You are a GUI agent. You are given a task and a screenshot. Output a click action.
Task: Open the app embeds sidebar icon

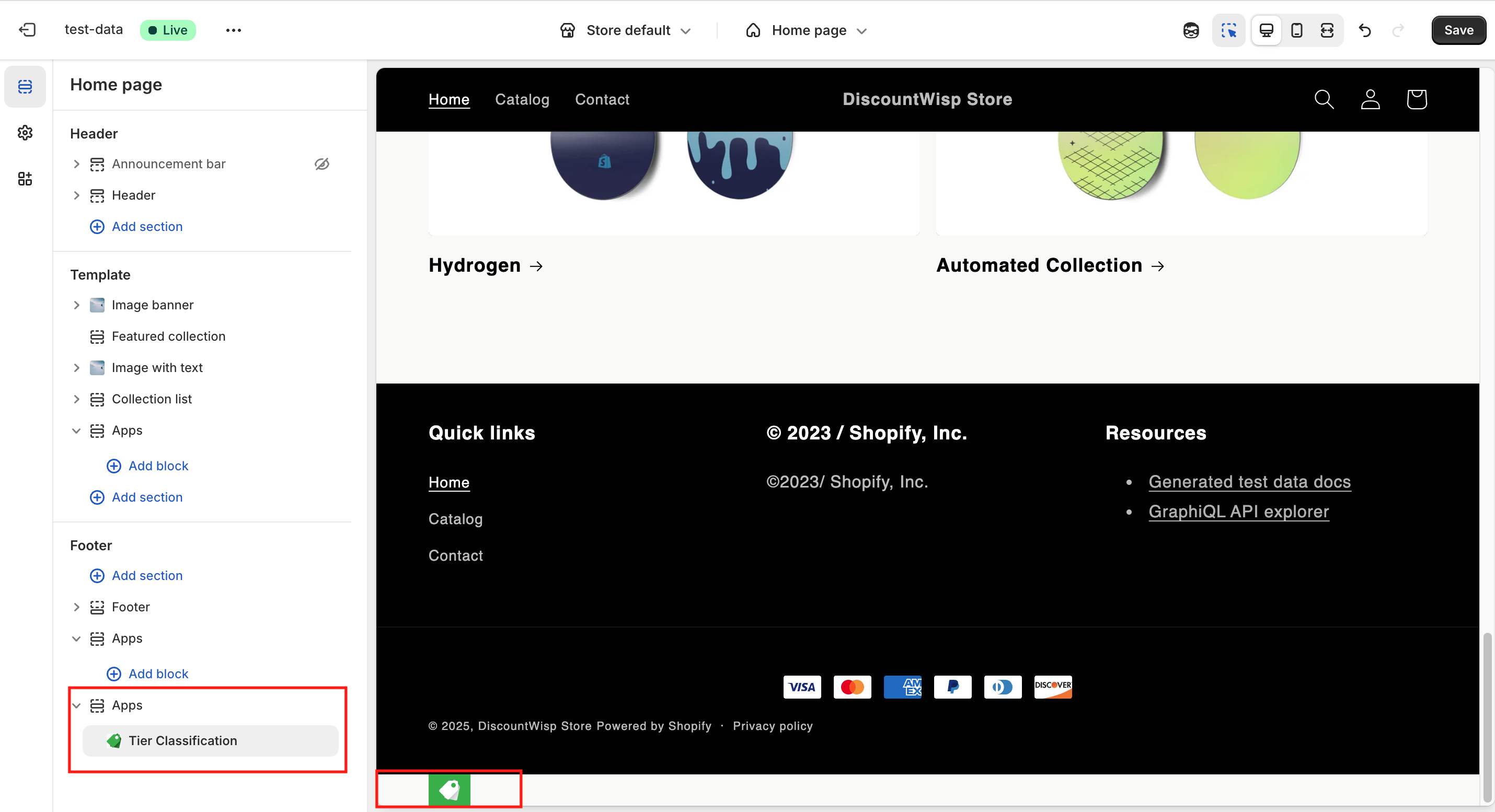(25, 179)
